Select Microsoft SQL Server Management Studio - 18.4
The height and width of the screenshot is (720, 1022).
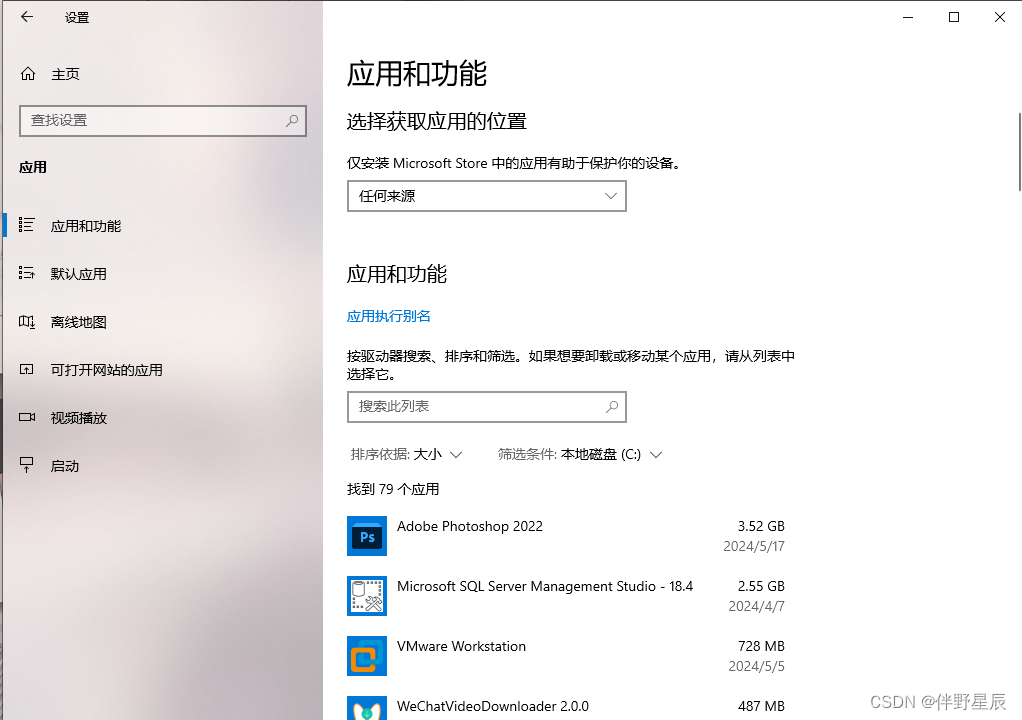click(545, 586)
